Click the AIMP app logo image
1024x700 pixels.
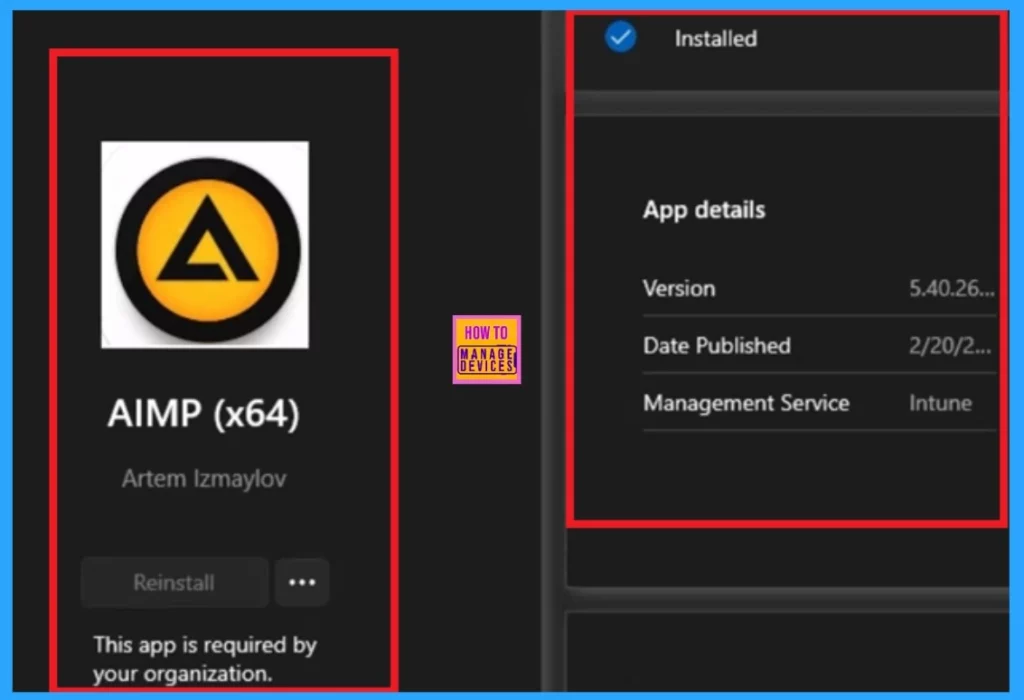click(205, 245)
